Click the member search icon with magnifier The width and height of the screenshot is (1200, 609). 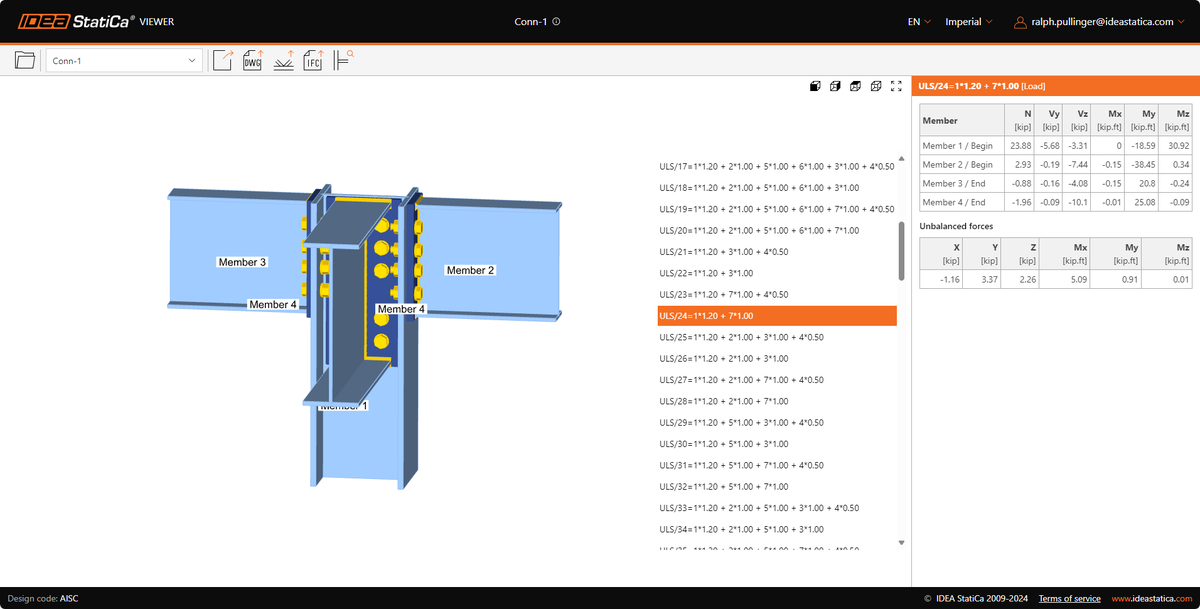point(343,60)
